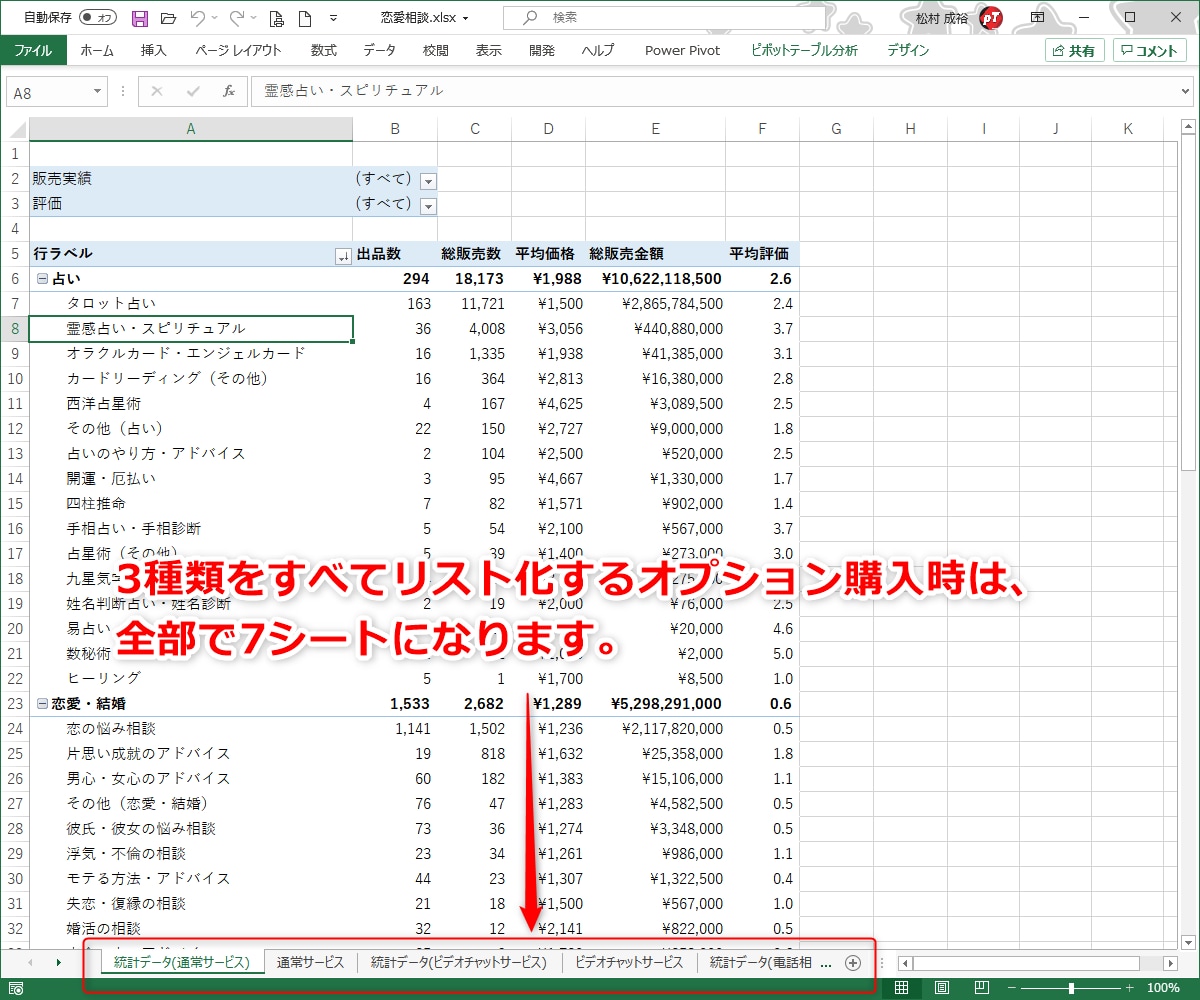Toggle the 自動保存 autosave switch

pos(98,18)
